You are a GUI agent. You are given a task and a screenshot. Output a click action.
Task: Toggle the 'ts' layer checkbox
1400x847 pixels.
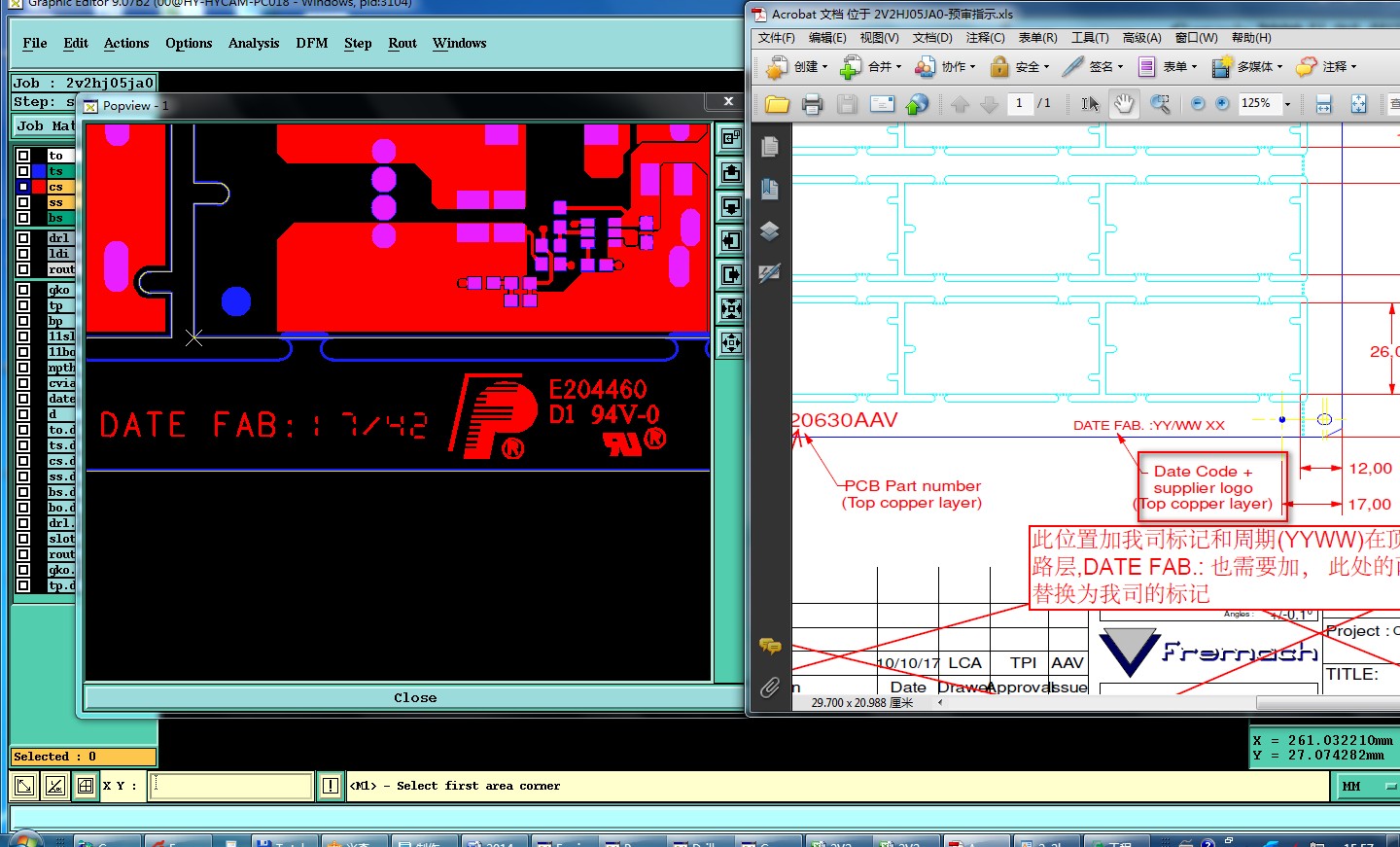(23, 171)
